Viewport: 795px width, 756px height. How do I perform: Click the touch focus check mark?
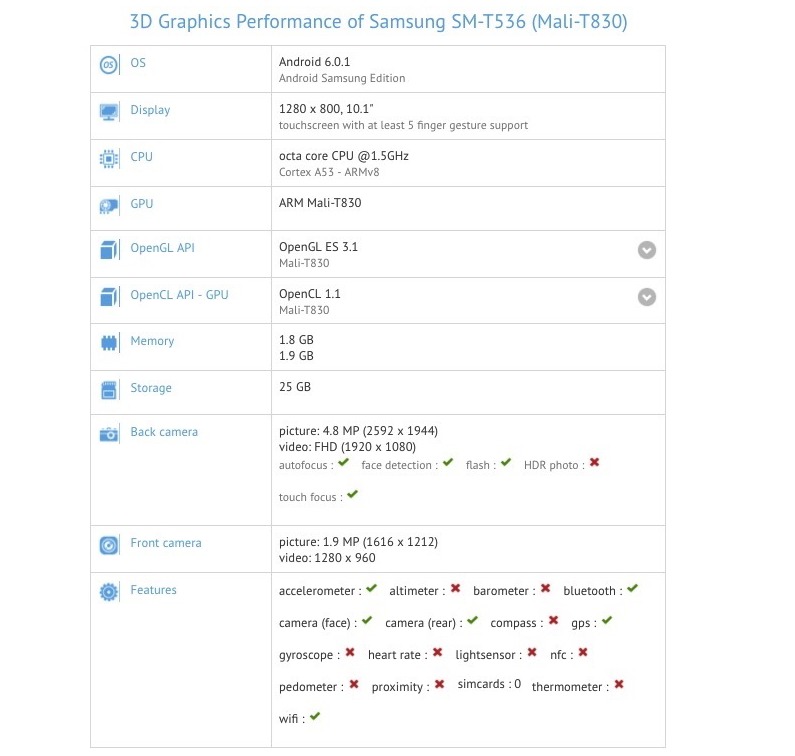pos(352,494)
